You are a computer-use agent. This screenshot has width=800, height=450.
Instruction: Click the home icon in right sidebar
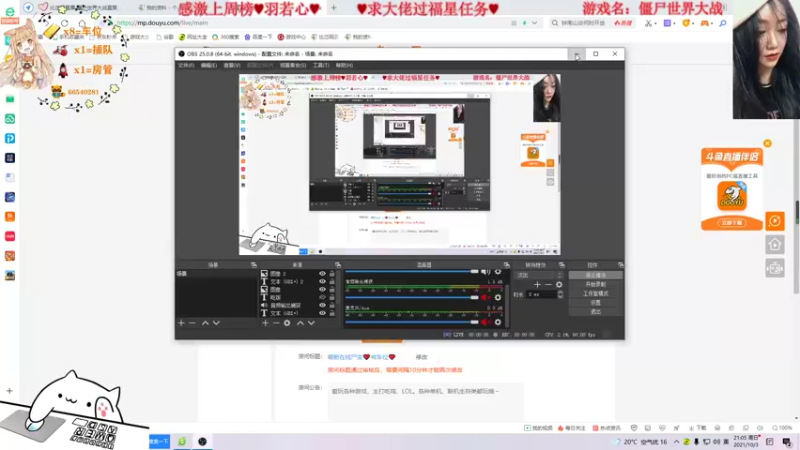point(774,245)
